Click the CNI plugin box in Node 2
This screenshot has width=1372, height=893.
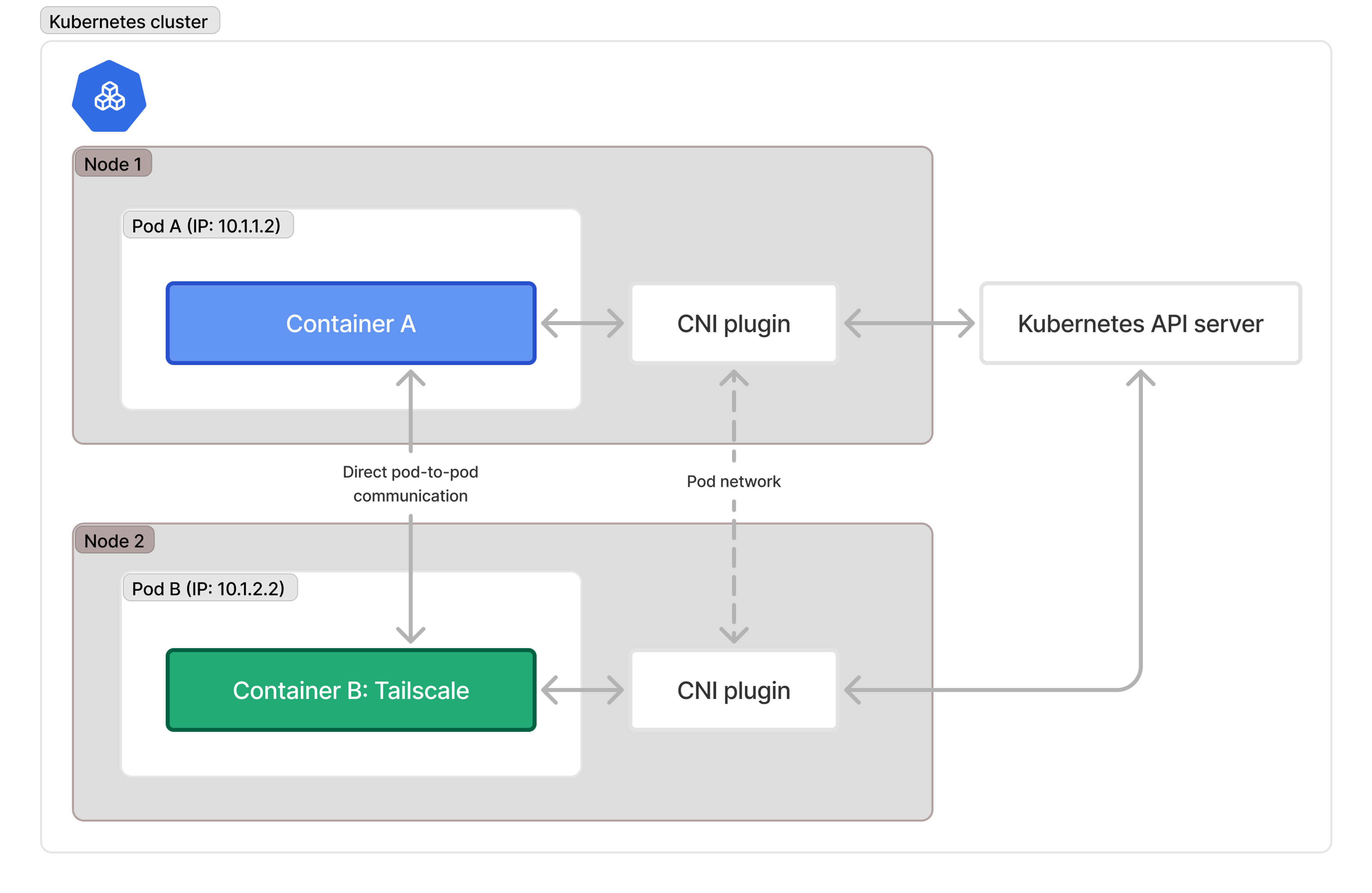pos(733,690)
